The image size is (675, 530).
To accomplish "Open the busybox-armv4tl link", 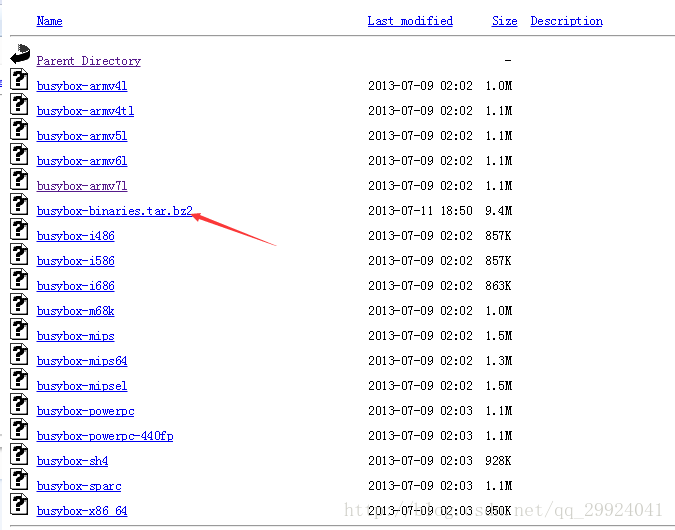I will coord(85,111).
